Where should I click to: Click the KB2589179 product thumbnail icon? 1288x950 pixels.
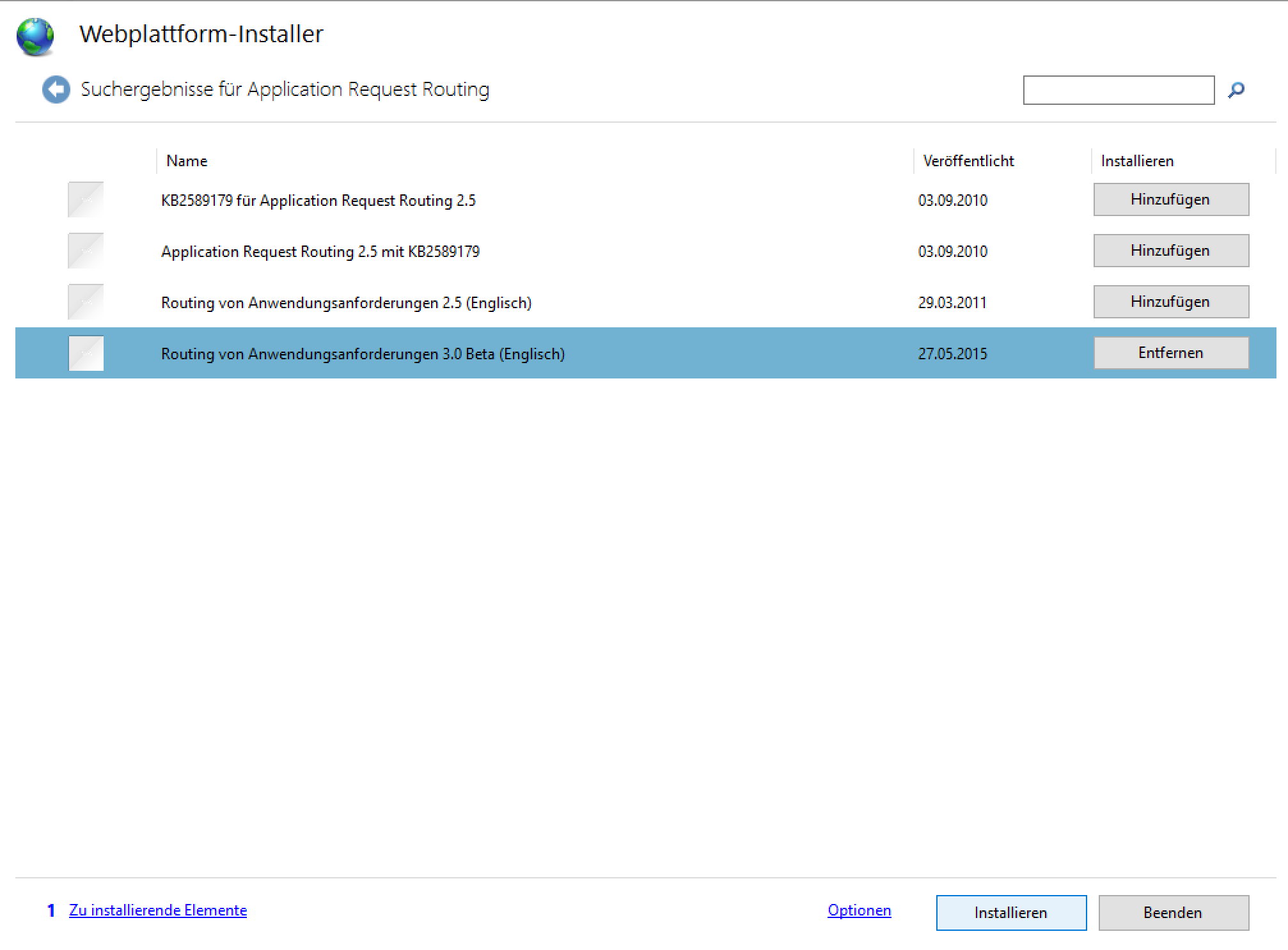86,200
